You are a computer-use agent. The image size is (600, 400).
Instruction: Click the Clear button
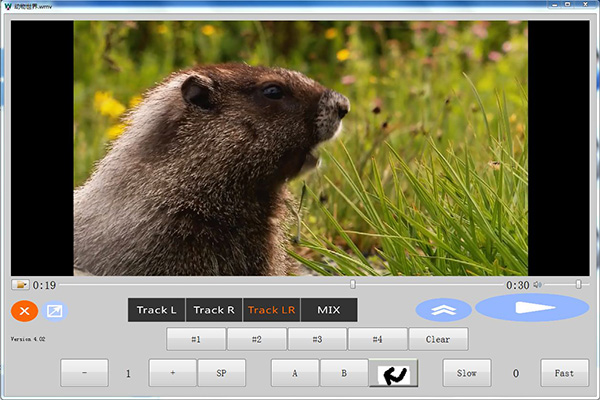pyautogui.click(x=438, y=339)
